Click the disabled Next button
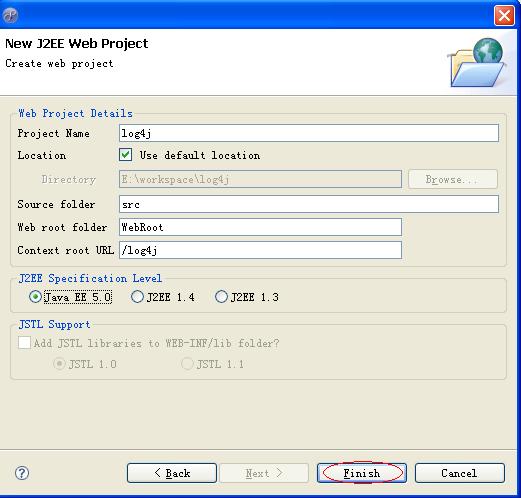Screen dimensions: 521x498 (264, 473)
